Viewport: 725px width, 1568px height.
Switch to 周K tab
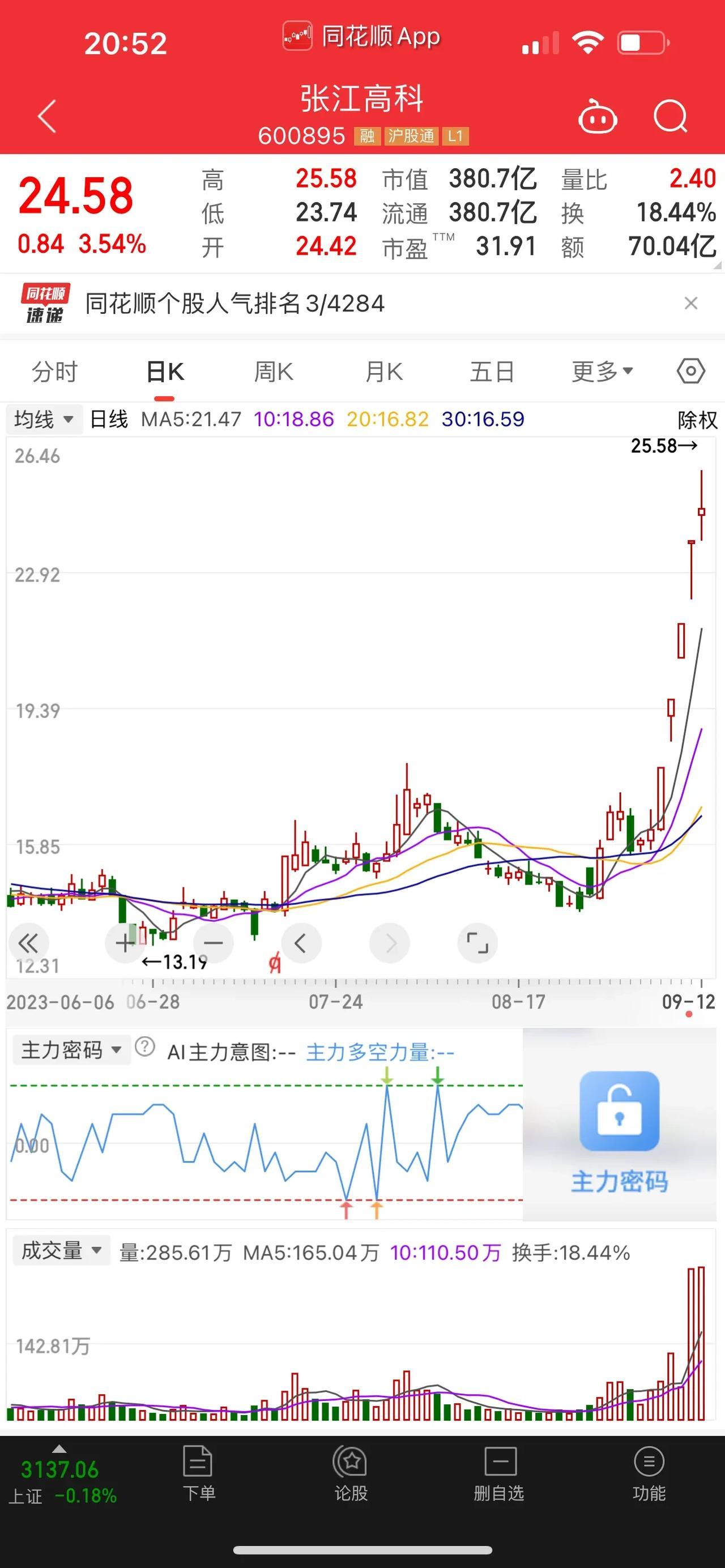tap(274, 371)
